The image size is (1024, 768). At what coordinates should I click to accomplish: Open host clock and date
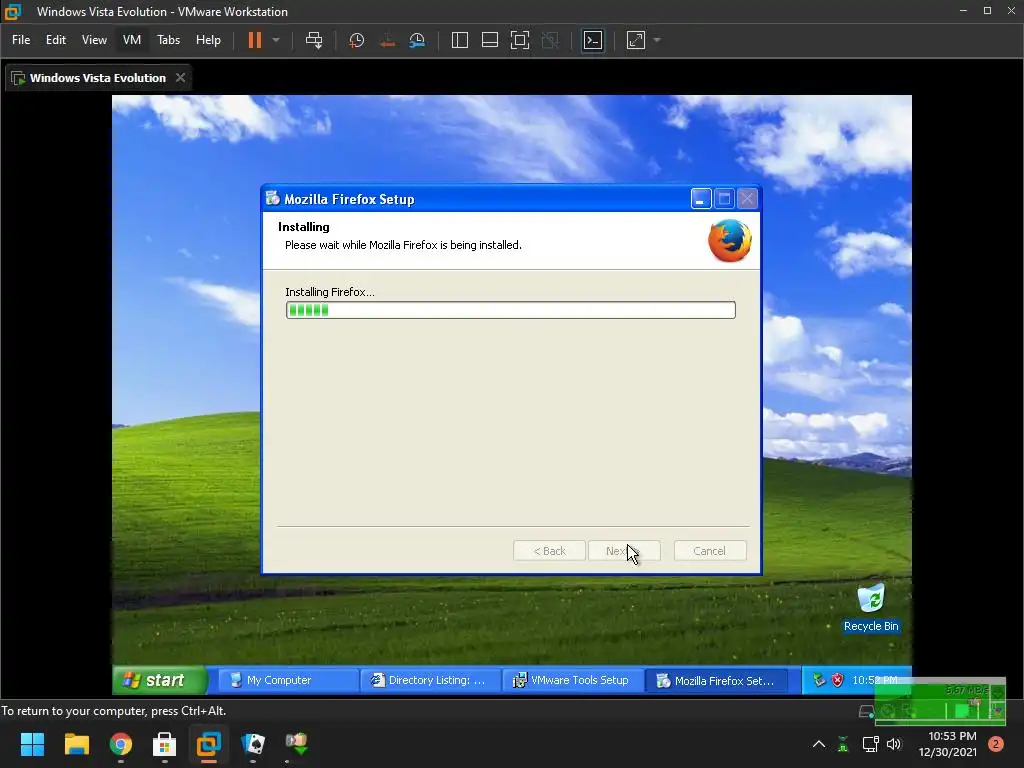tap(948, 744)
